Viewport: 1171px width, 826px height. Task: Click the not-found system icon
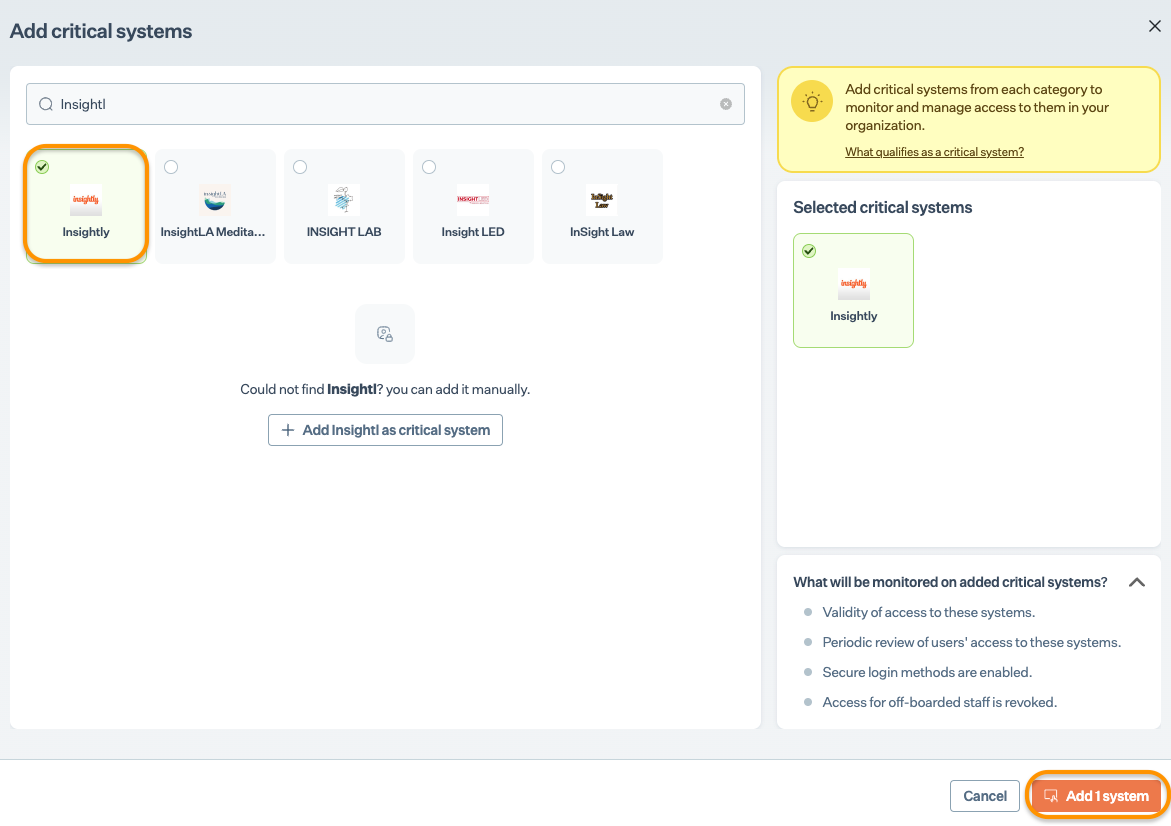385,334
